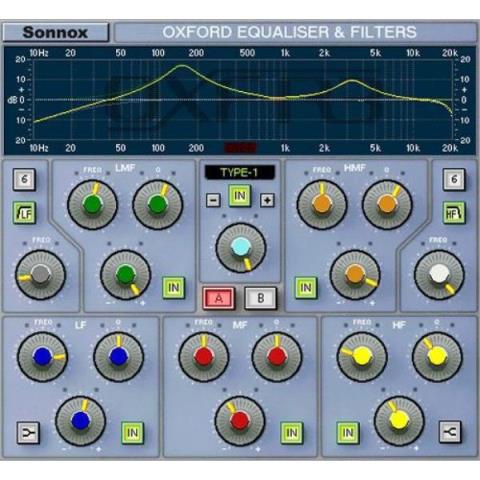Click the LF frequency blue knob
The height and width of the screenshot is (480, 480).
[x=42, y=357]
